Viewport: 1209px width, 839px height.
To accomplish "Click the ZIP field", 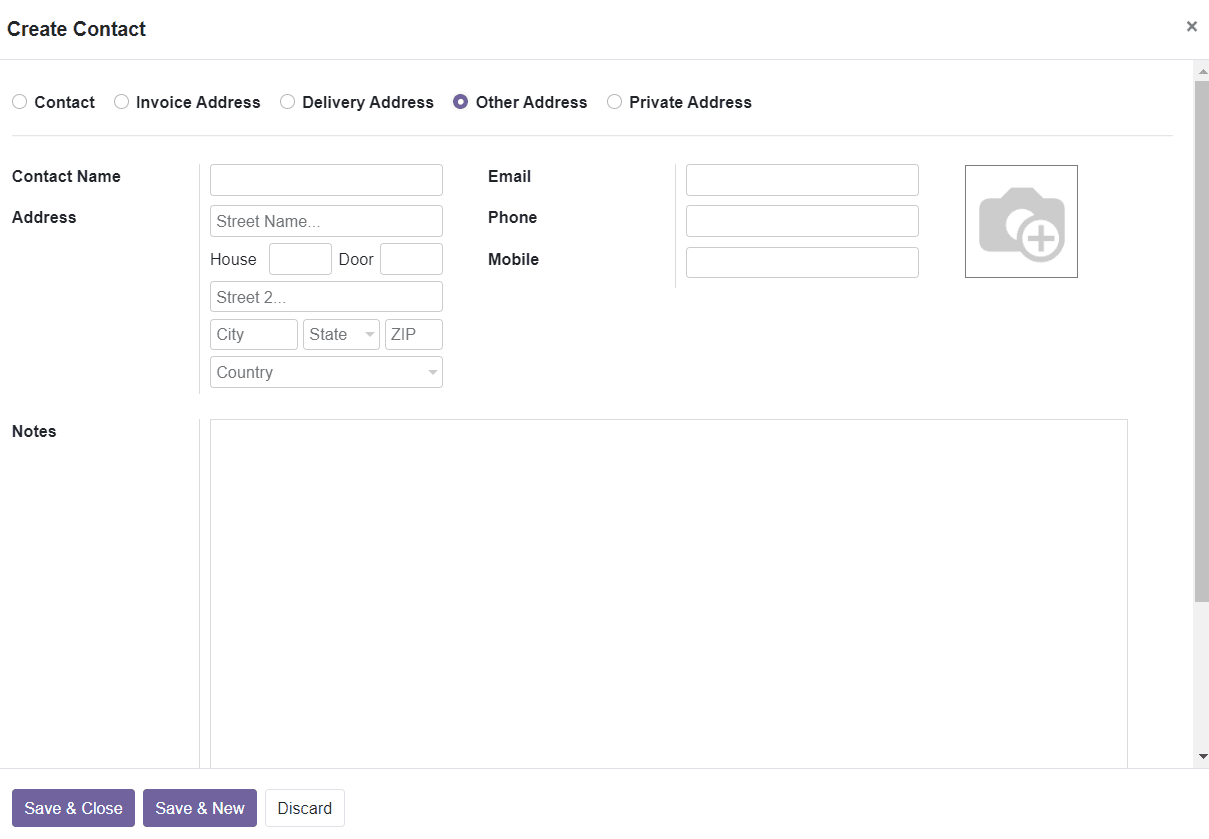I will tap(413, 334).
